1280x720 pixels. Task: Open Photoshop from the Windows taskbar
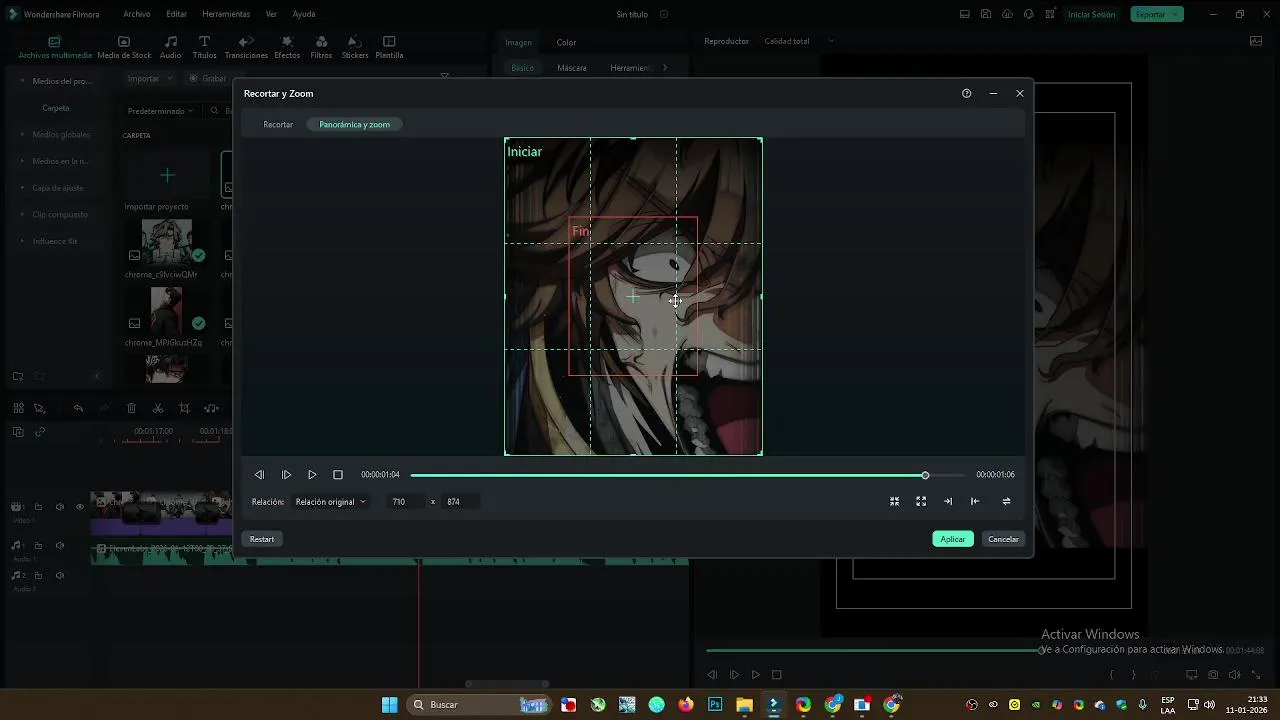[715, 705]
